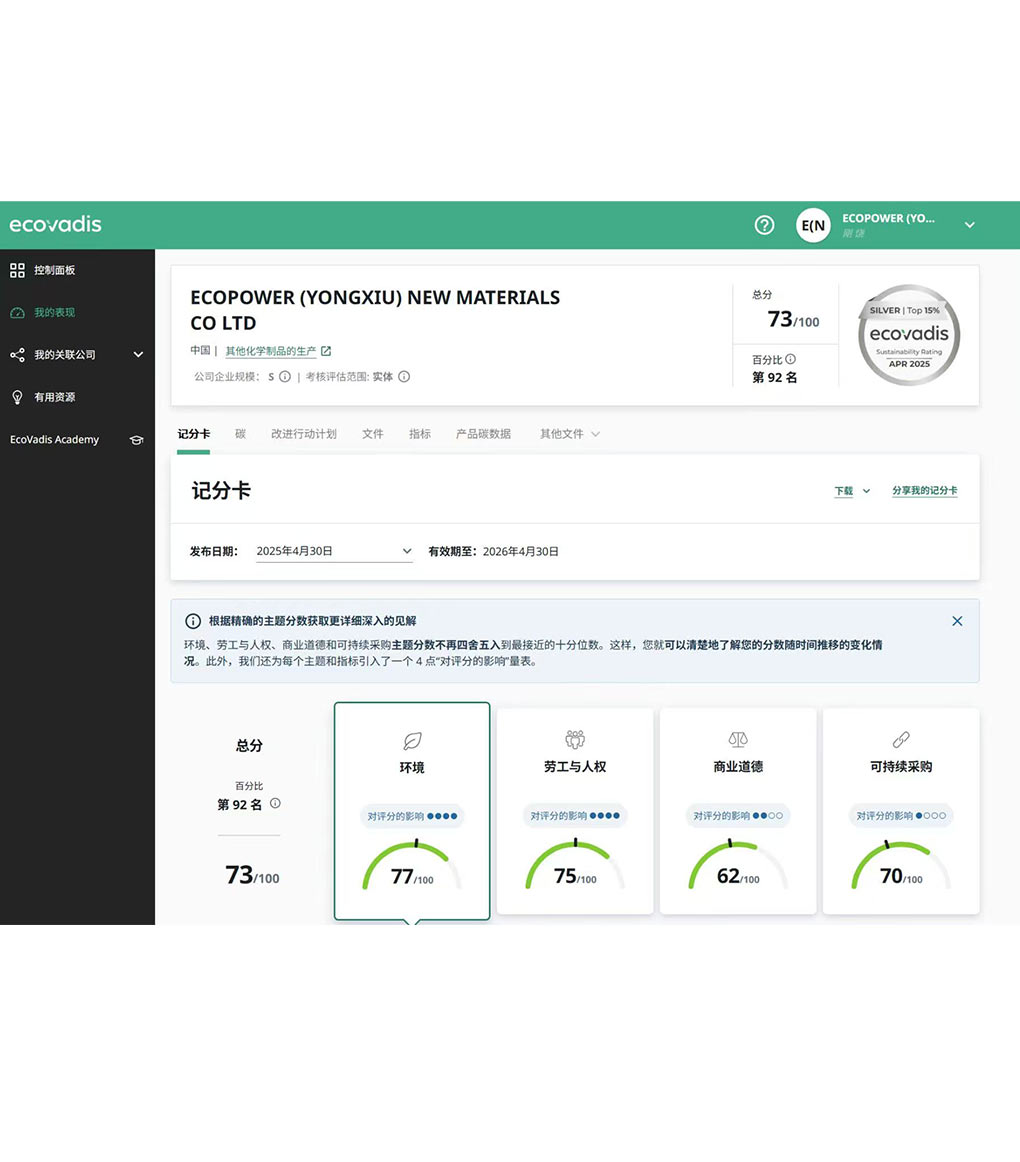Image resolution: width=1020 pixels, height=1162 pixels.
Task: Select the 环境 score card
Action: click(412, 811)
